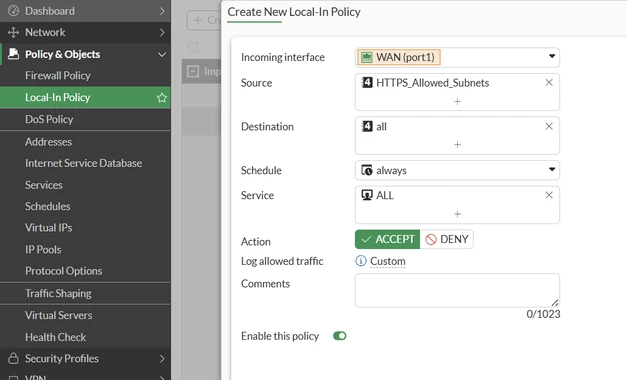The width and height of the screenshot is (627, 380).
Task: Add another Destination entry with plus
Action: click(457, 144)
